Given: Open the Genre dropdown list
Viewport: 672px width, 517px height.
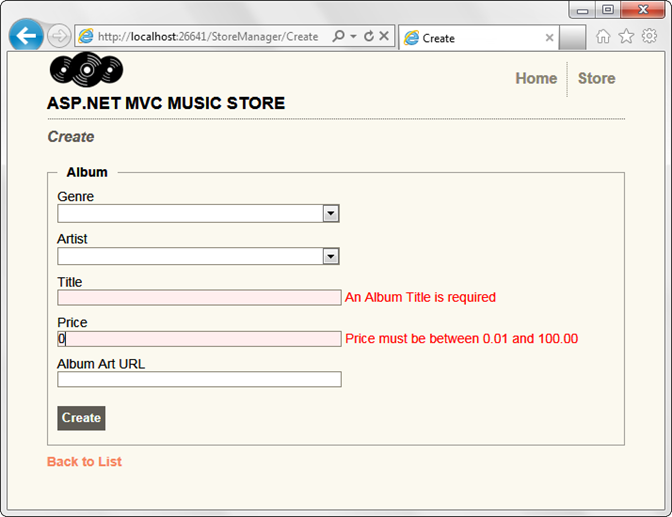Looking at the screenshot, I should click(198, 213).
